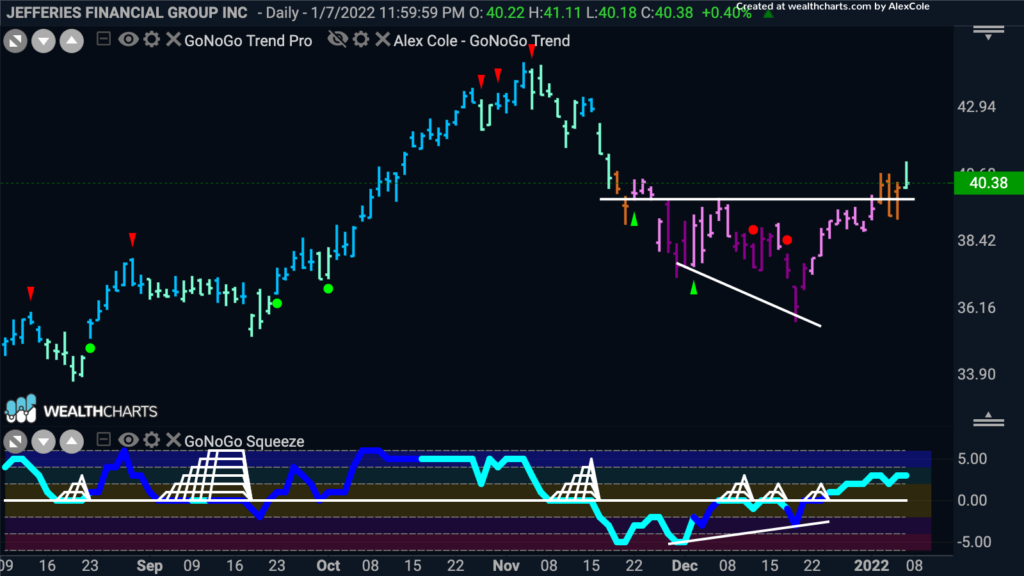This screenshot has height=576, width=1024.
Task: Remove the GoNoGo Squeeze indicator
Action: pyautogui.click(x=173, y=440)
